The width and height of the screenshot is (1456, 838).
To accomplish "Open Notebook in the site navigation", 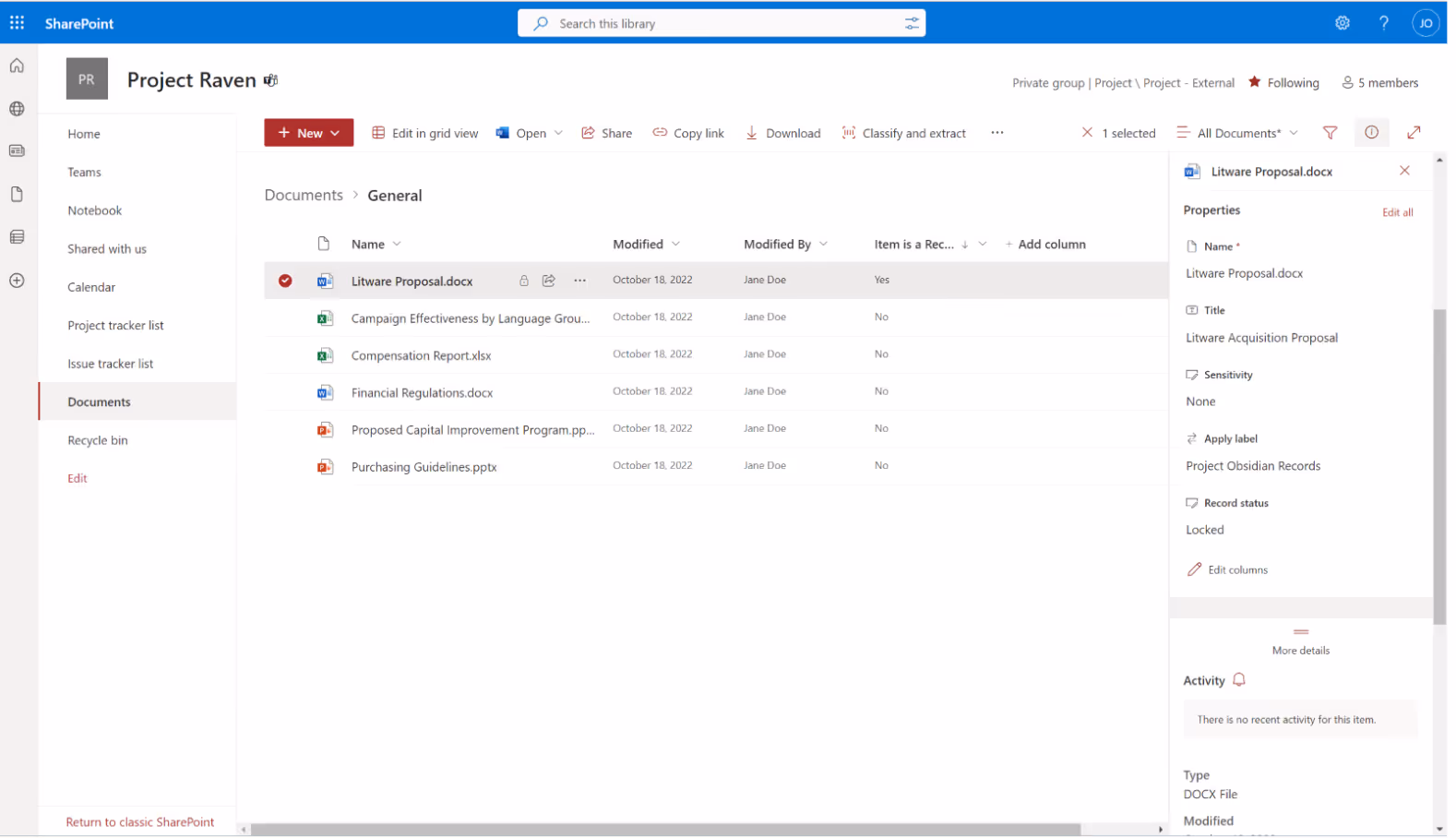I will point(94,210).
